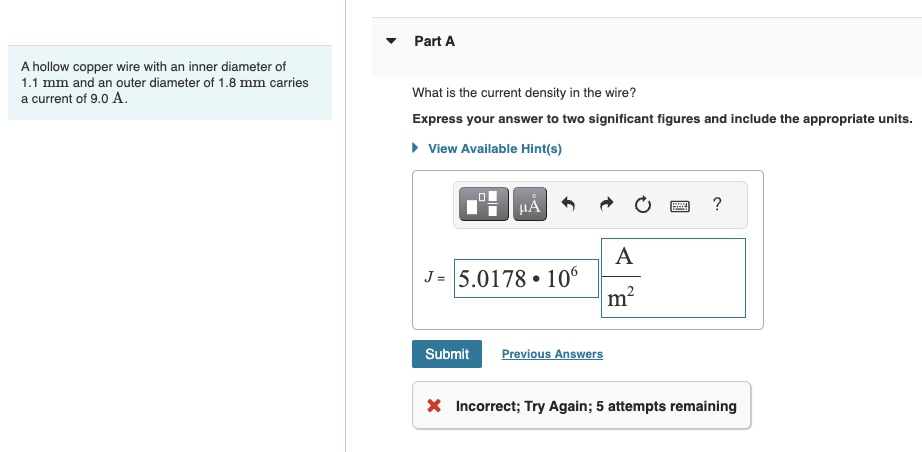Image resolution: width=922 pixels, height=452 pixels.
Task: Click the Incorrect; Try Again feedback message
Action: 596,406
